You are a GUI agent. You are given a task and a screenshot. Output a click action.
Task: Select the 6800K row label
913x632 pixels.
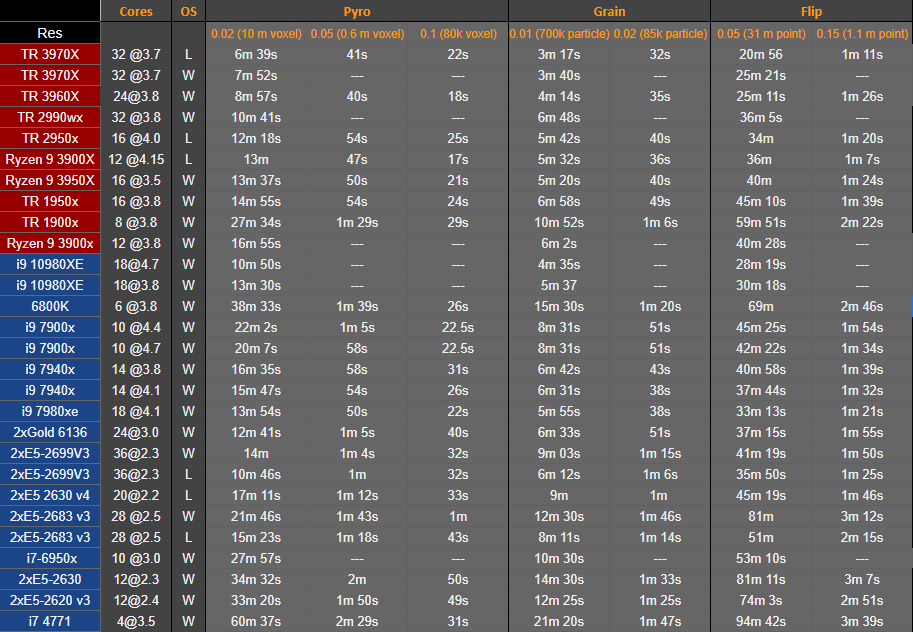point(50,306)
